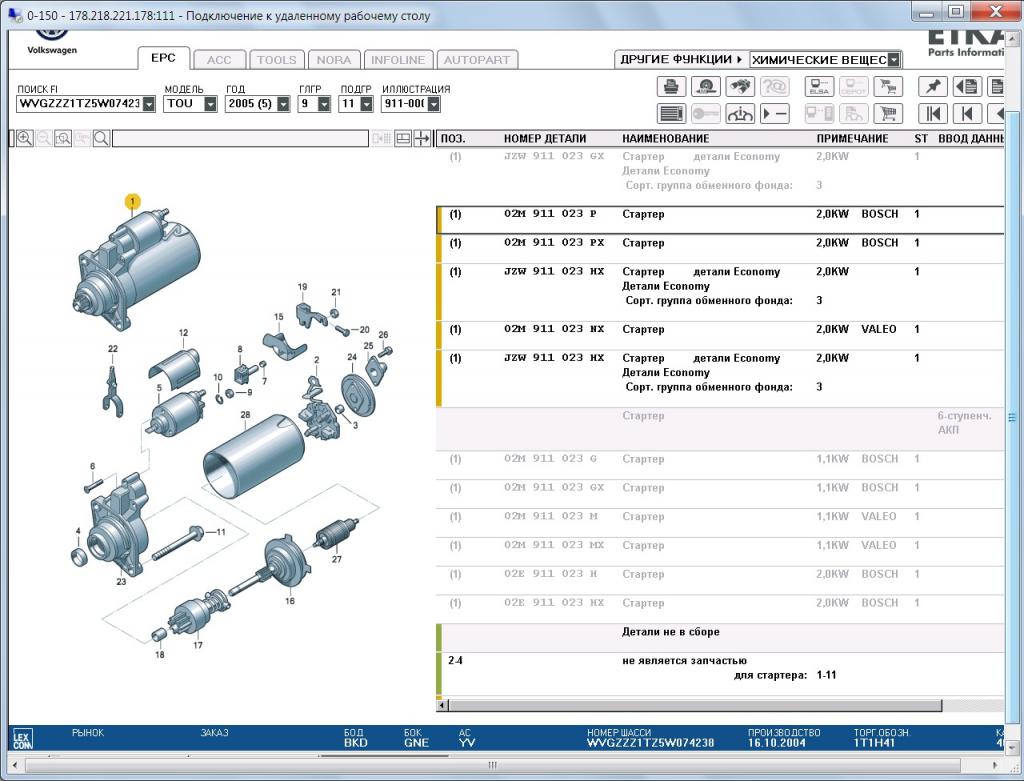Expand the ГЛГР main group dropdown
The width and height of the screenshot is (1024, 781).
(x=324, y=104)
